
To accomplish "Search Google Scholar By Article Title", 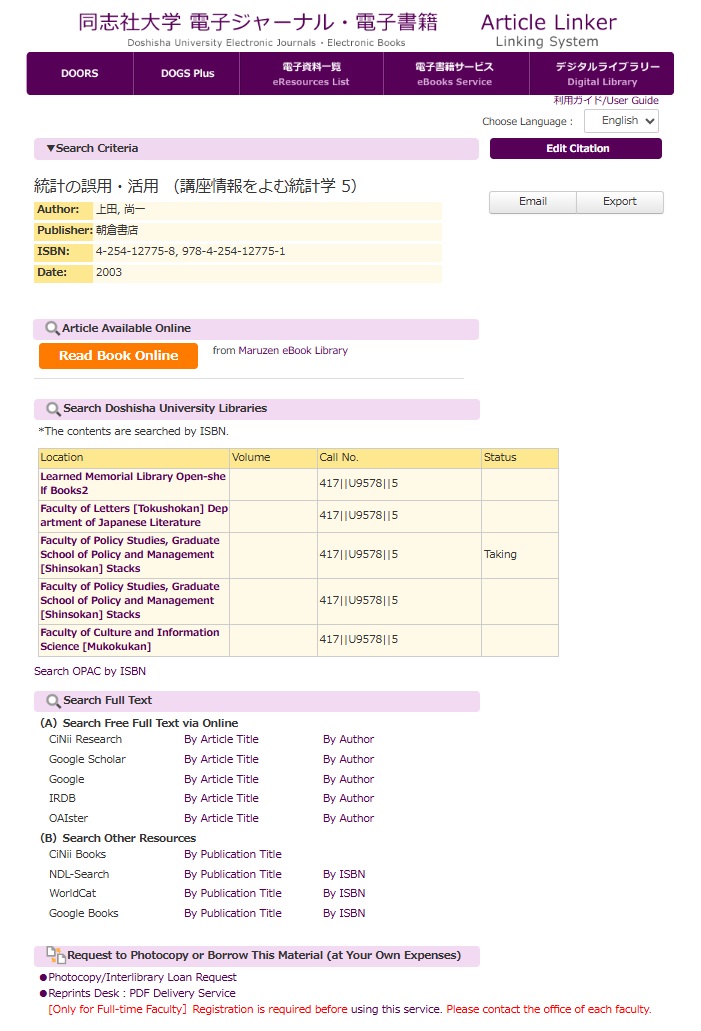I will click(x=221, y=759).
